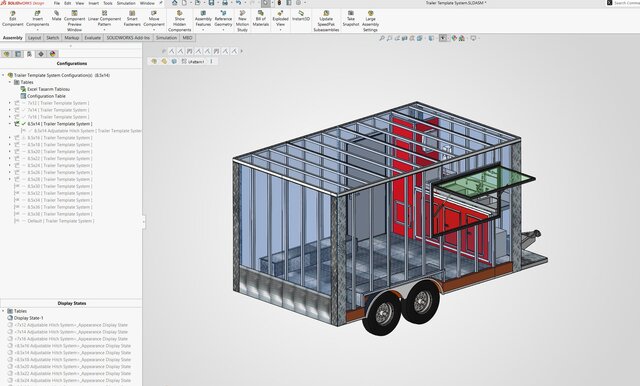Click Take Snapshot tool
The width and height of the screenshot is (640, 386).
[x=351, y=19]
